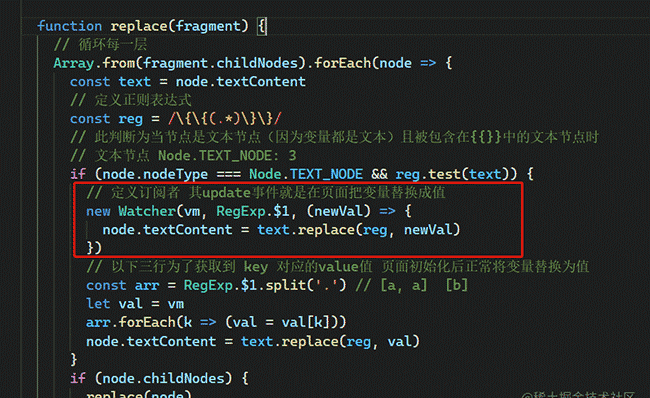The height and width of the screenshot is (398, 650).
Task: Click the '// 循环每一层' comment line
Action: (100, 44)
